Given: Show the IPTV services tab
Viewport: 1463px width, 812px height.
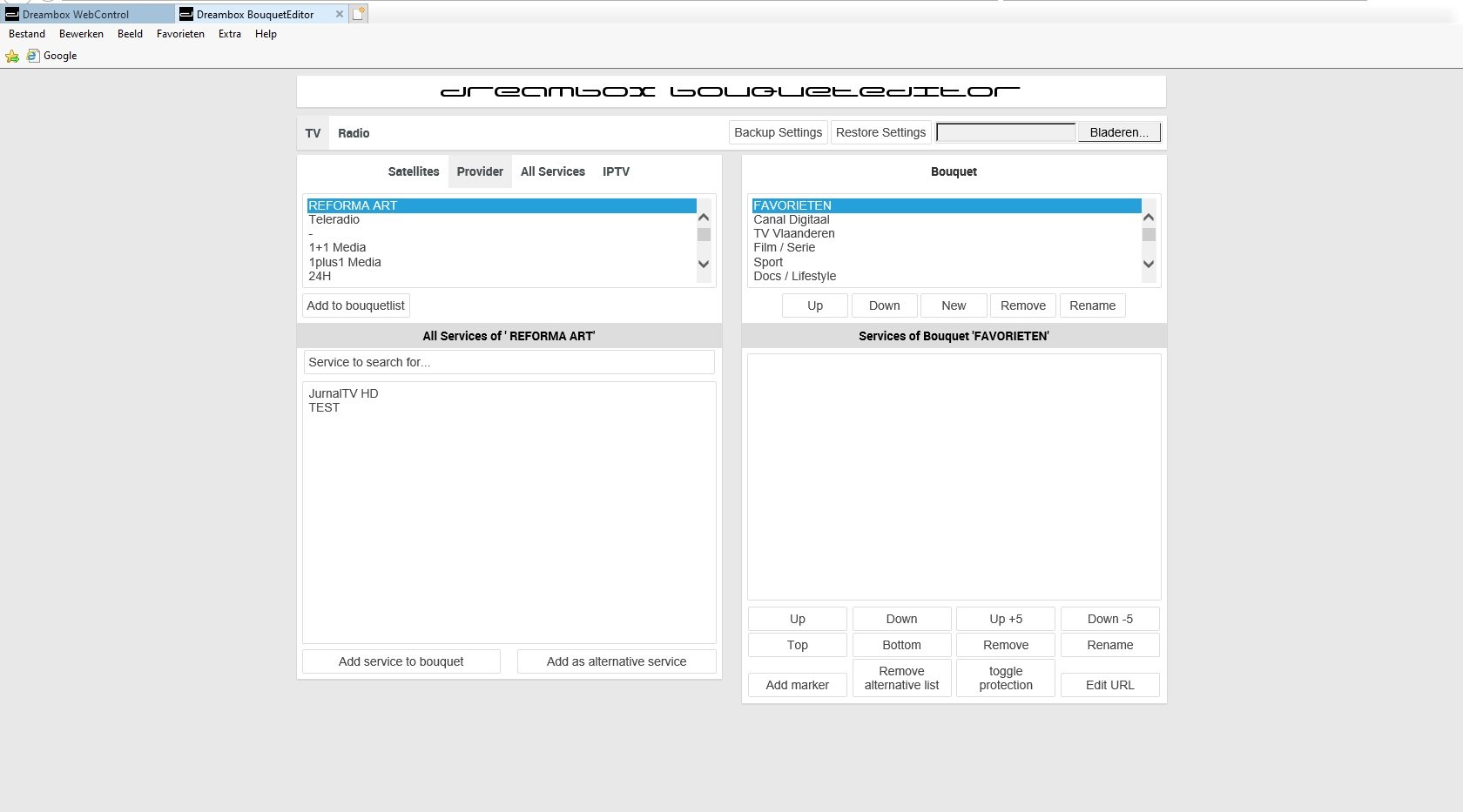Looking at the screenshot, I should click(616, 171).
